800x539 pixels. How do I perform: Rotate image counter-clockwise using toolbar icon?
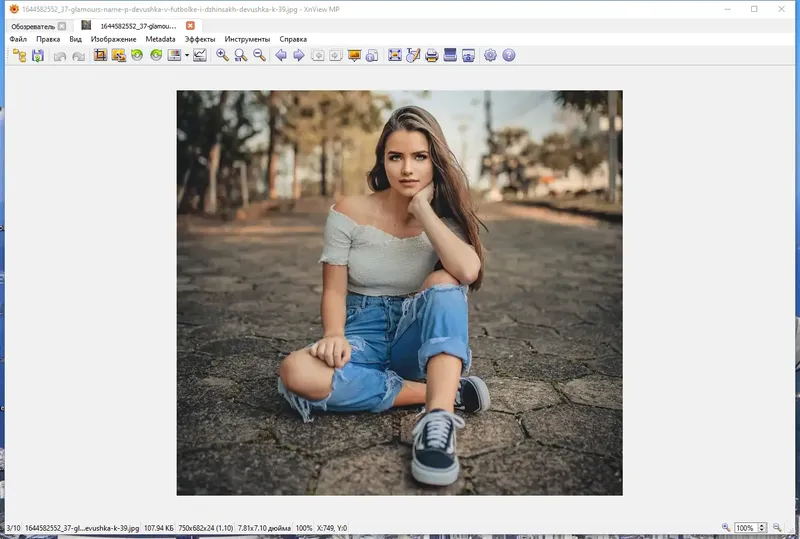[137, 56]
